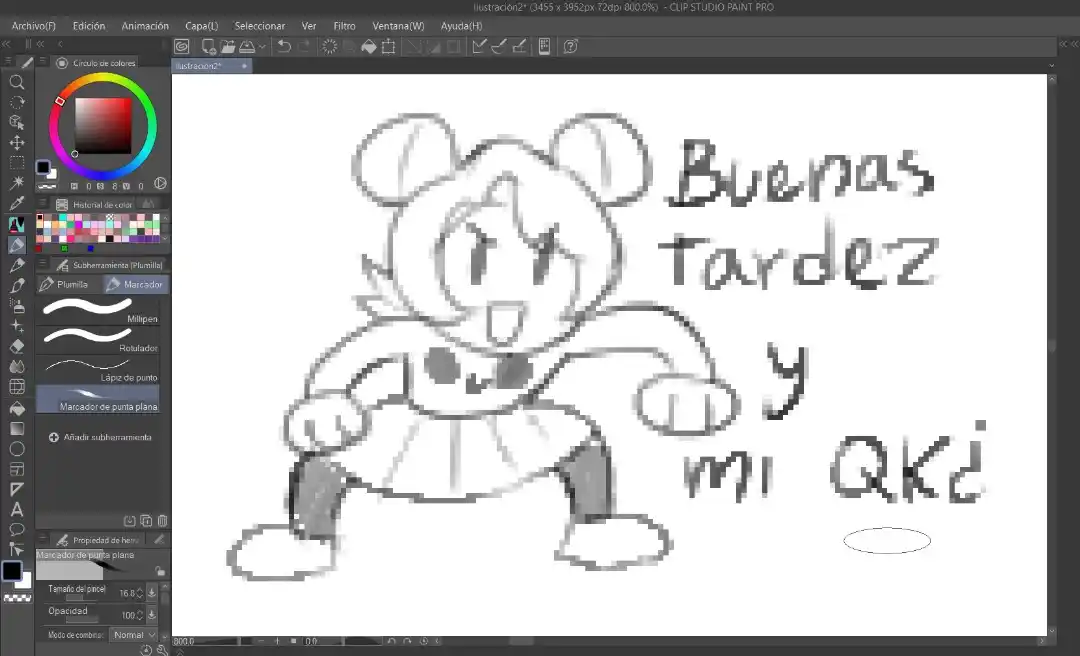Screen dimensions: 1080x656
Task: Select the Eraser tool
Action: pyautogui.click(x=17, y=346)
